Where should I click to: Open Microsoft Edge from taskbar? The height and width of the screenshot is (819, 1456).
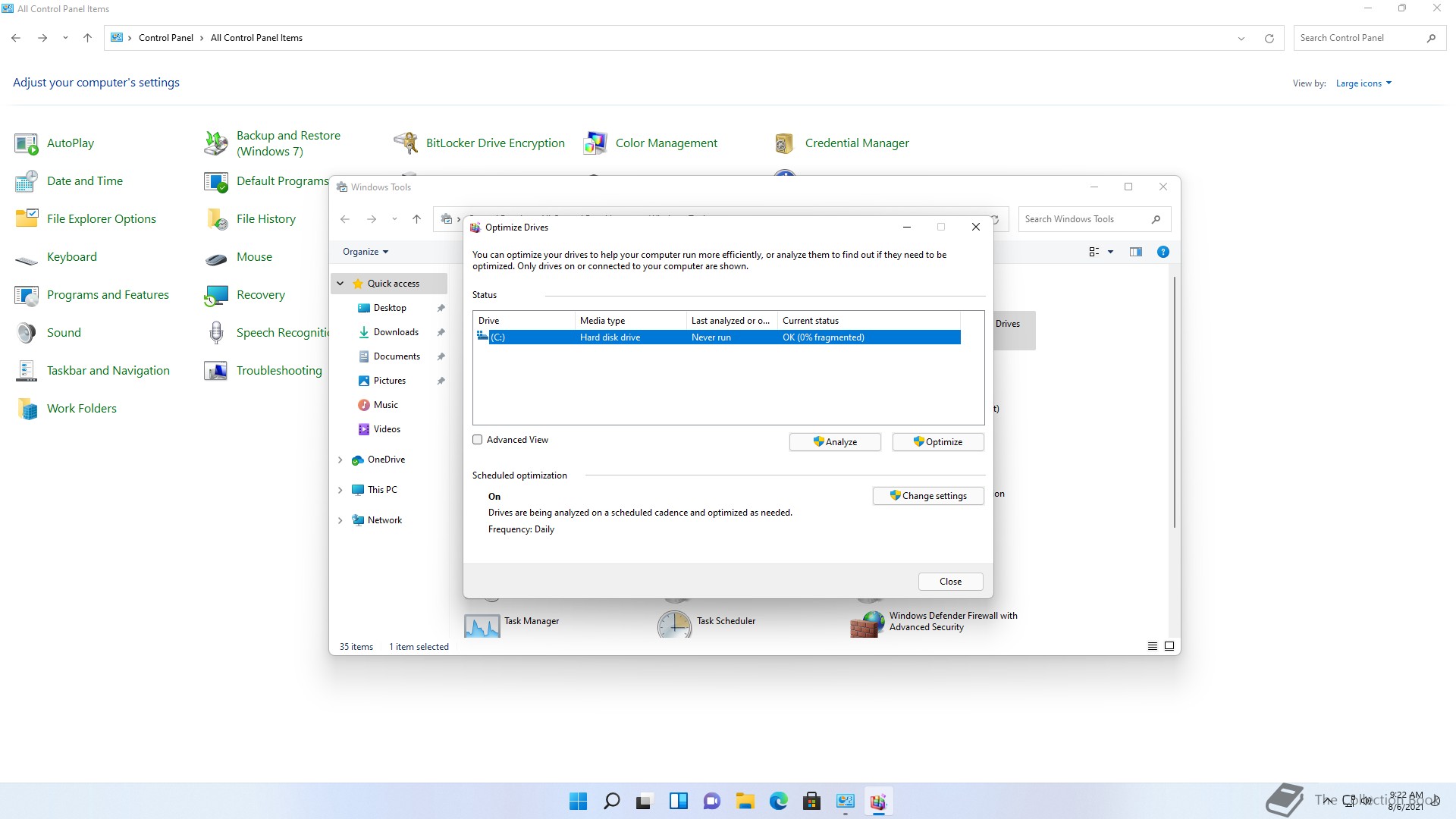click(x=778, y=802)
